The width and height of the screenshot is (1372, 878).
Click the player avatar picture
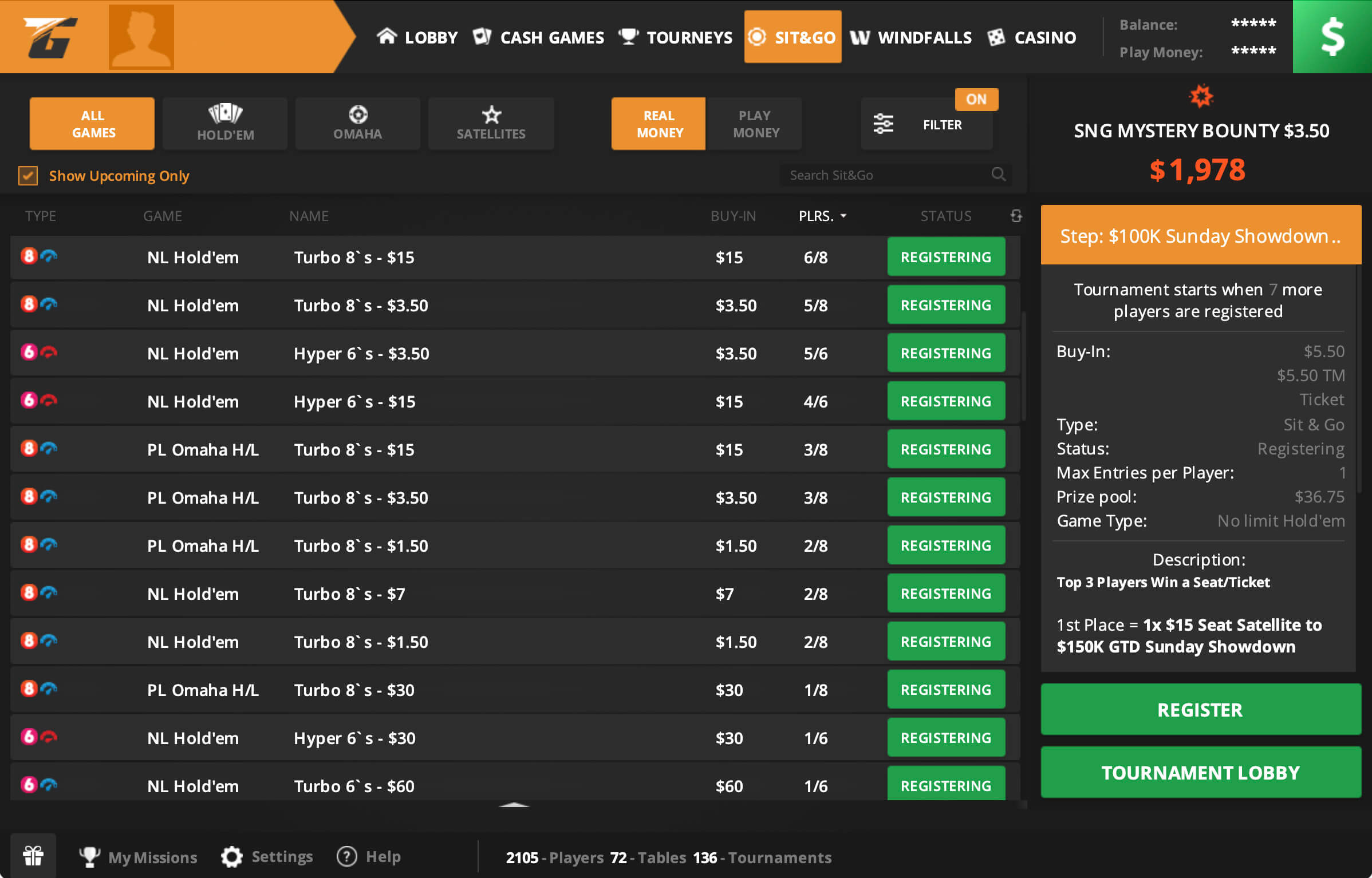coord(141,37)
